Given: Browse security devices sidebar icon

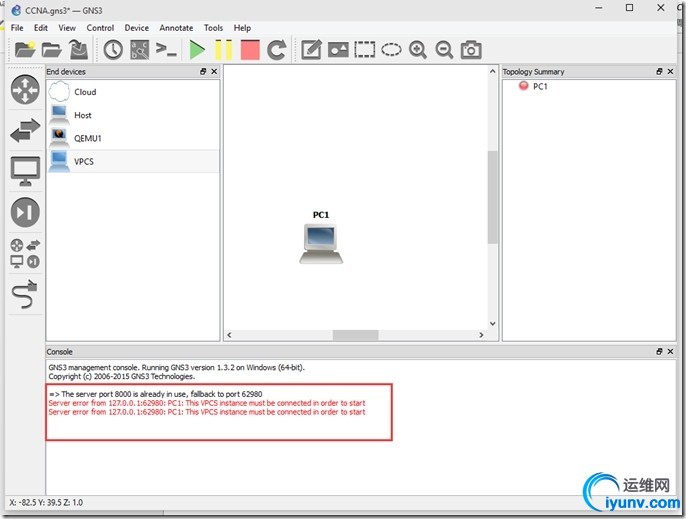Looking at the screenshot, I should 25,212.
